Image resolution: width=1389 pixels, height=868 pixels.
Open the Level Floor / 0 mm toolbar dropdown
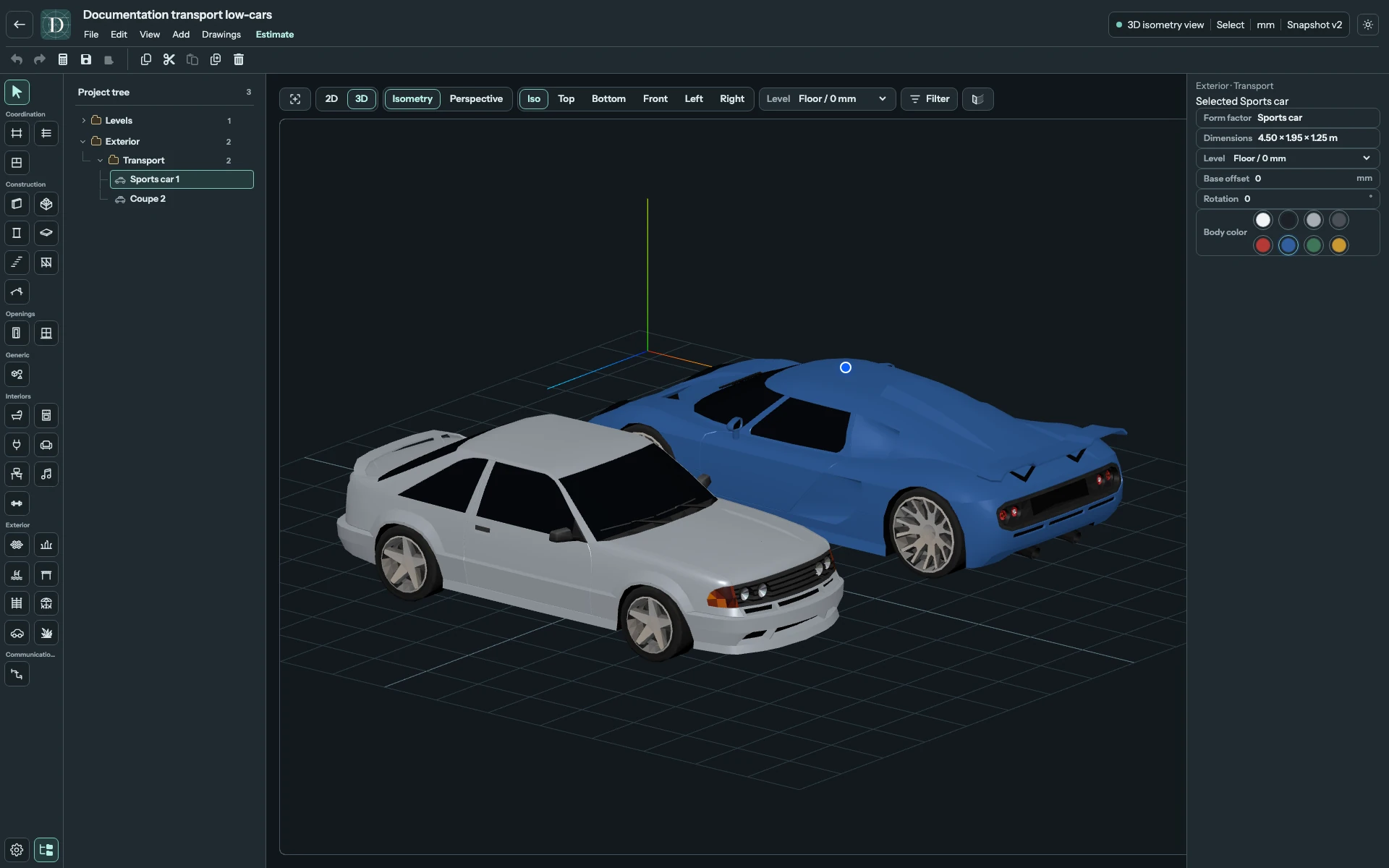[827, 99]
